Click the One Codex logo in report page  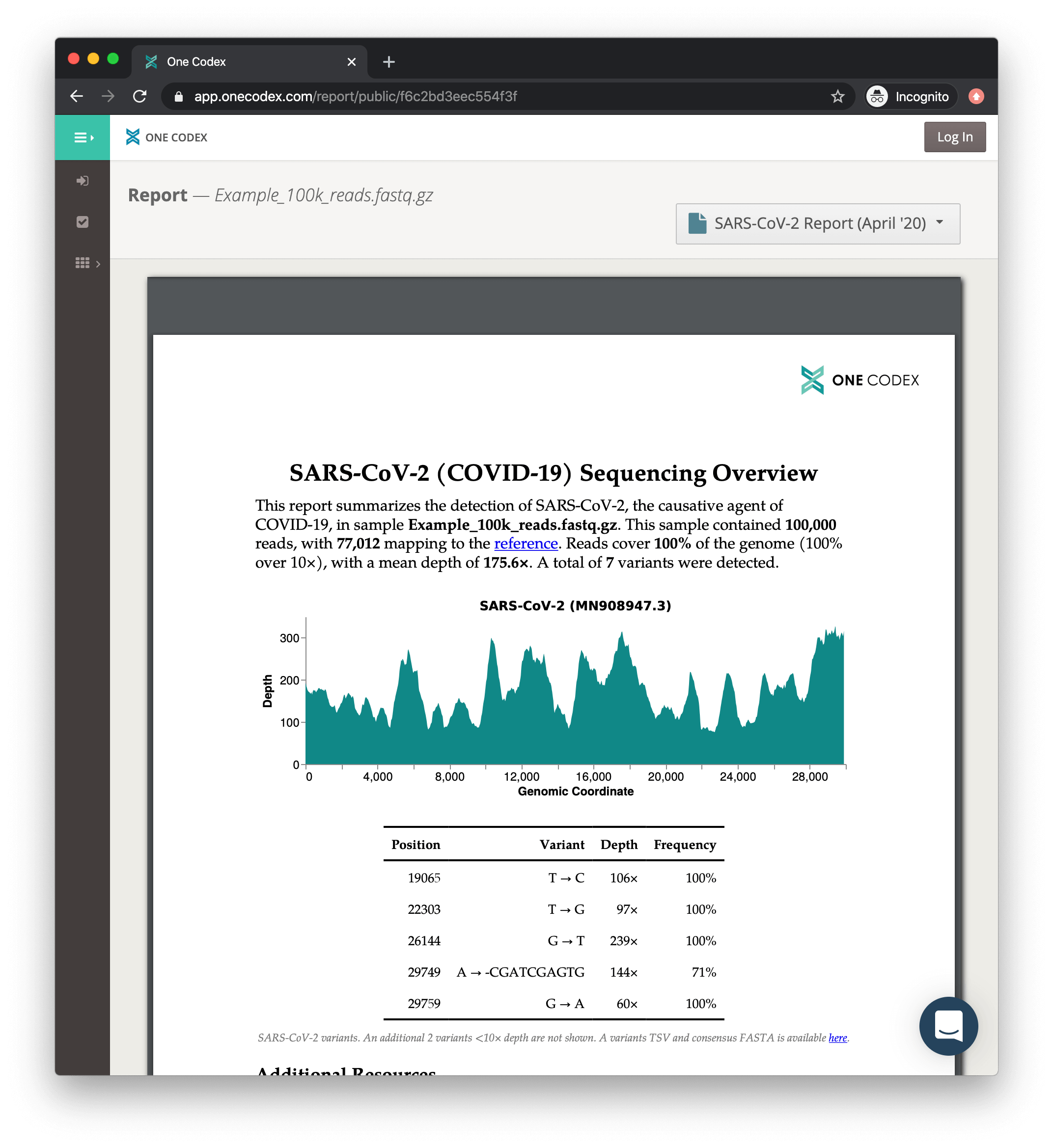(859, 380)
